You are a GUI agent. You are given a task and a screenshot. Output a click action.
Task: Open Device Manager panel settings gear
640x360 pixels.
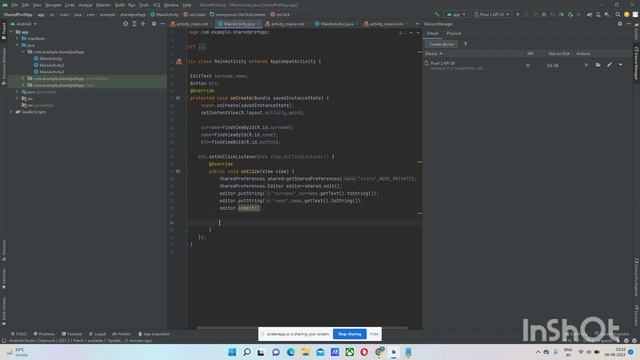point(620,24)
